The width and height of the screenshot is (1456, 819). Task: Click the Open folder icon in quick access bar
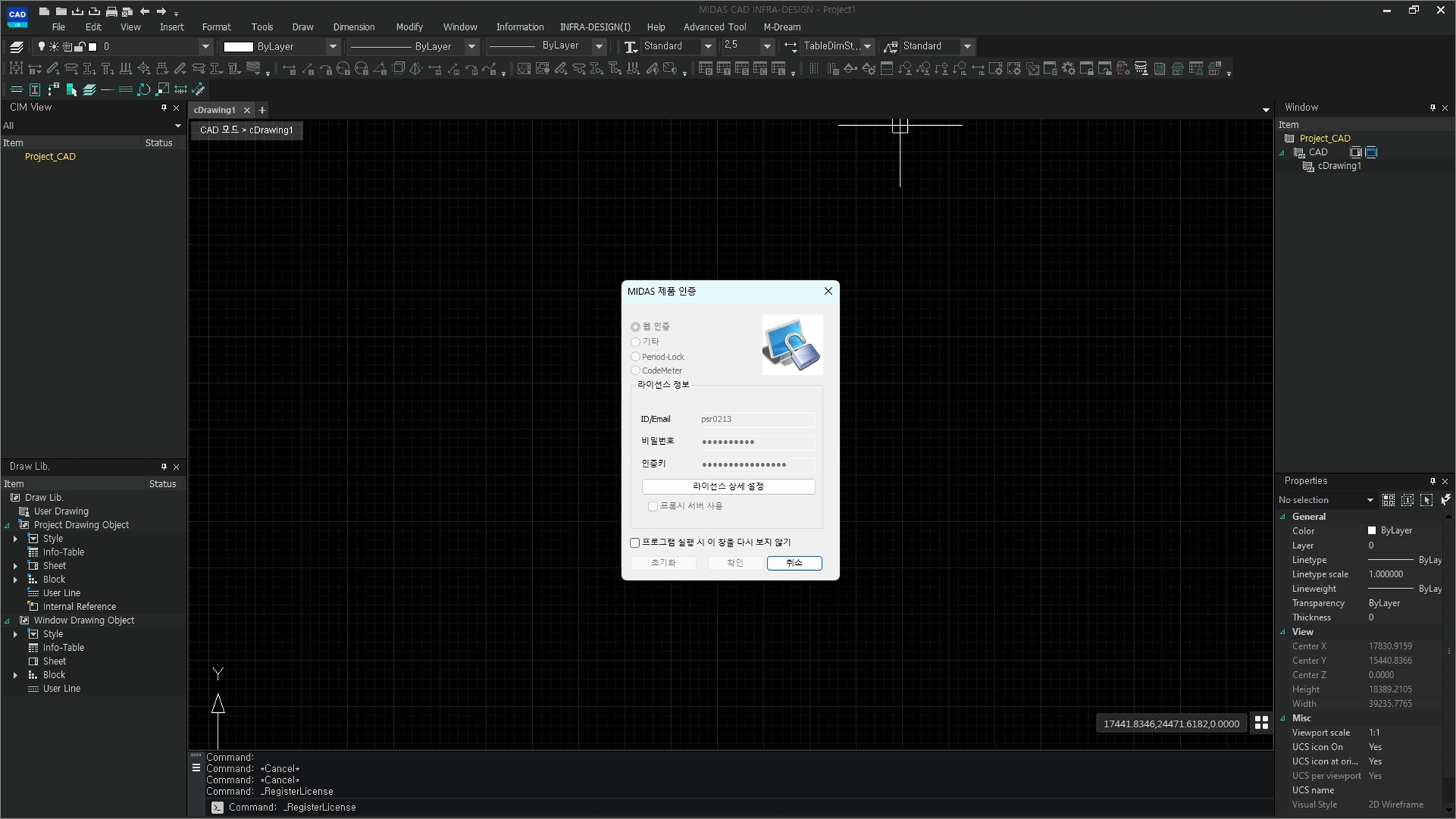tap(61, 11)
